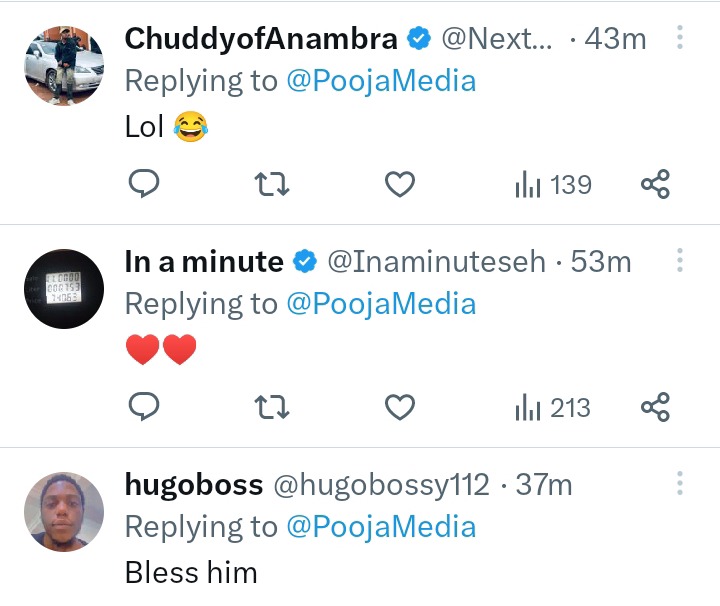Screen dimensions: 720x606
Task: Open hugoboss's profile picture
Action: (64, 512)
